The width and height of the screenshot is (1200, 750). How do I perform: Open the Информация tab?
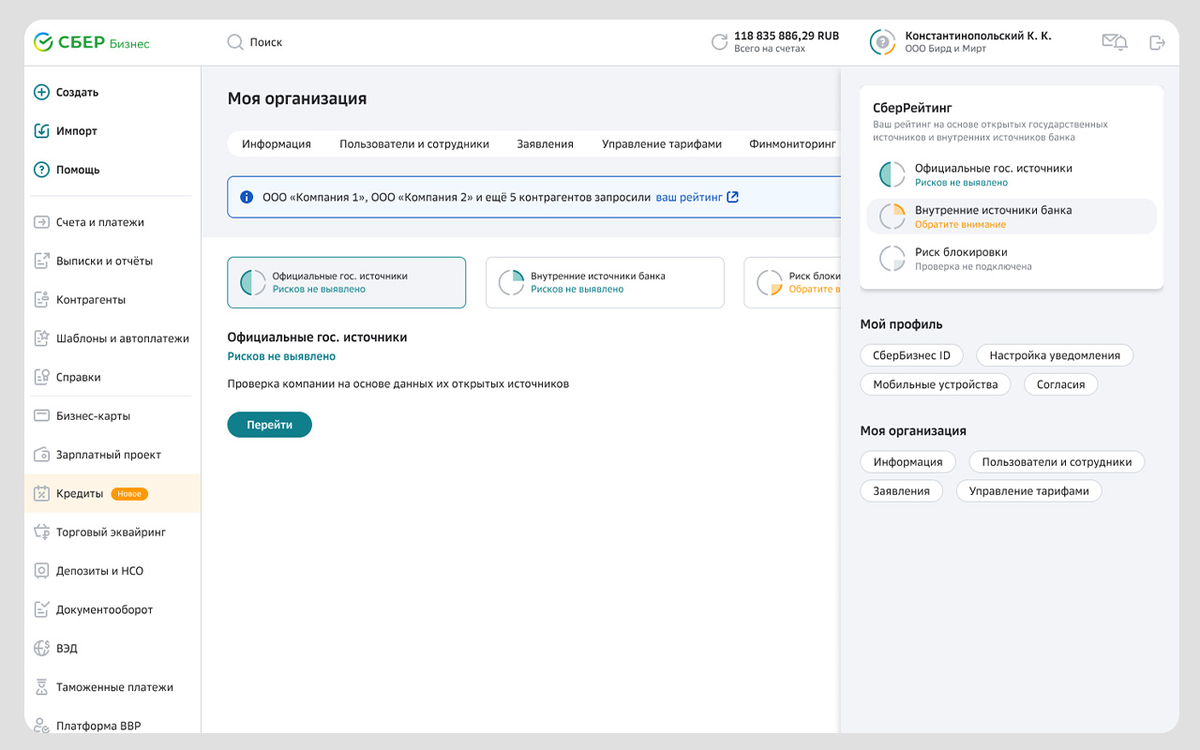276,144
